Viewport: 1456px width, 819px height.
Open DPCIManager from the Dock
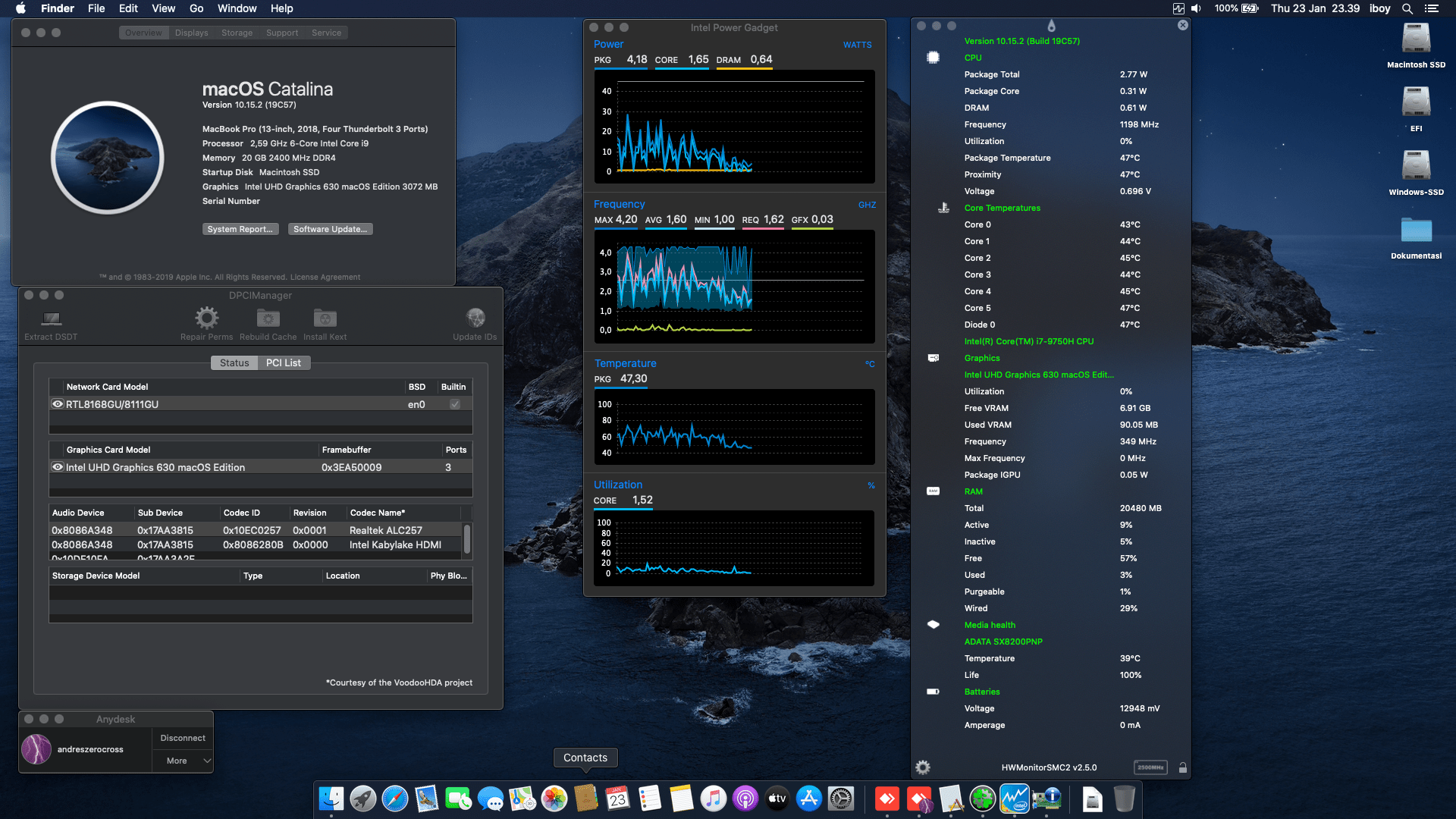[1046, 799]
